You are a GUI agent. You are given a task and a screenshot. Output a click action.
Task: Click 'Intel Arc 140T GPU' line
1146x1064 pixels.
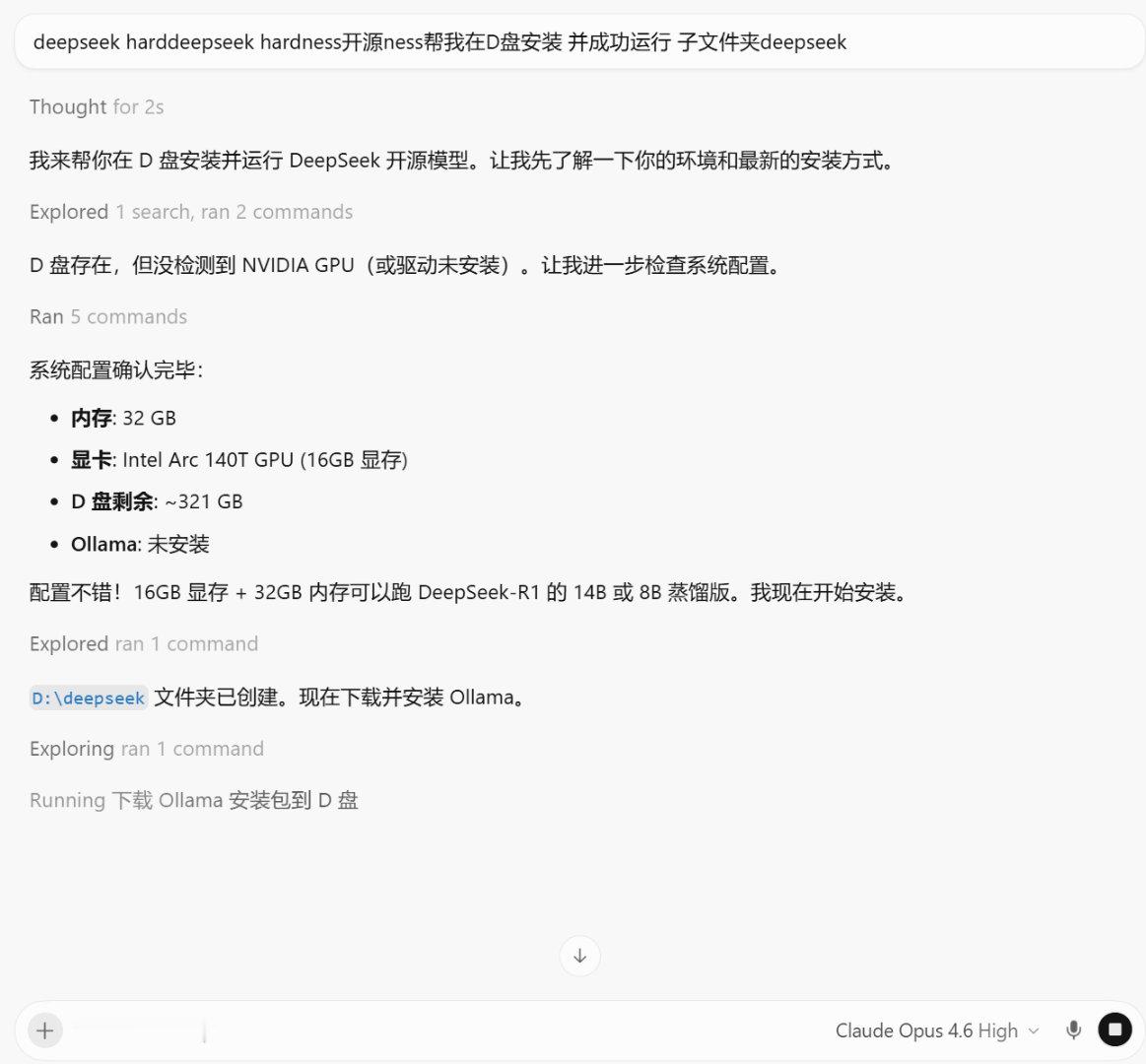pyautogui.click(x=239, y=460)
